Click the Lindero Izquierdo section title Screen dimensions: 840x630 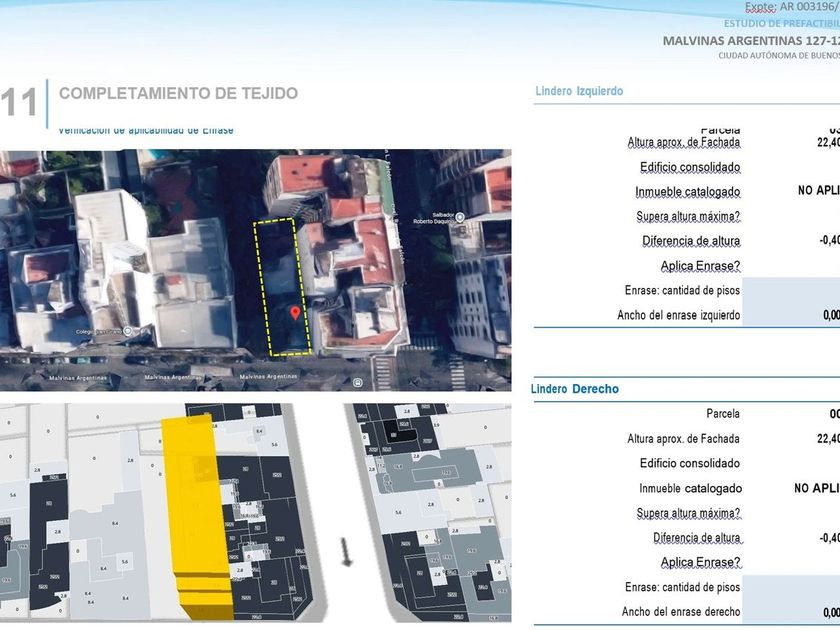click(x=579, y=91)
